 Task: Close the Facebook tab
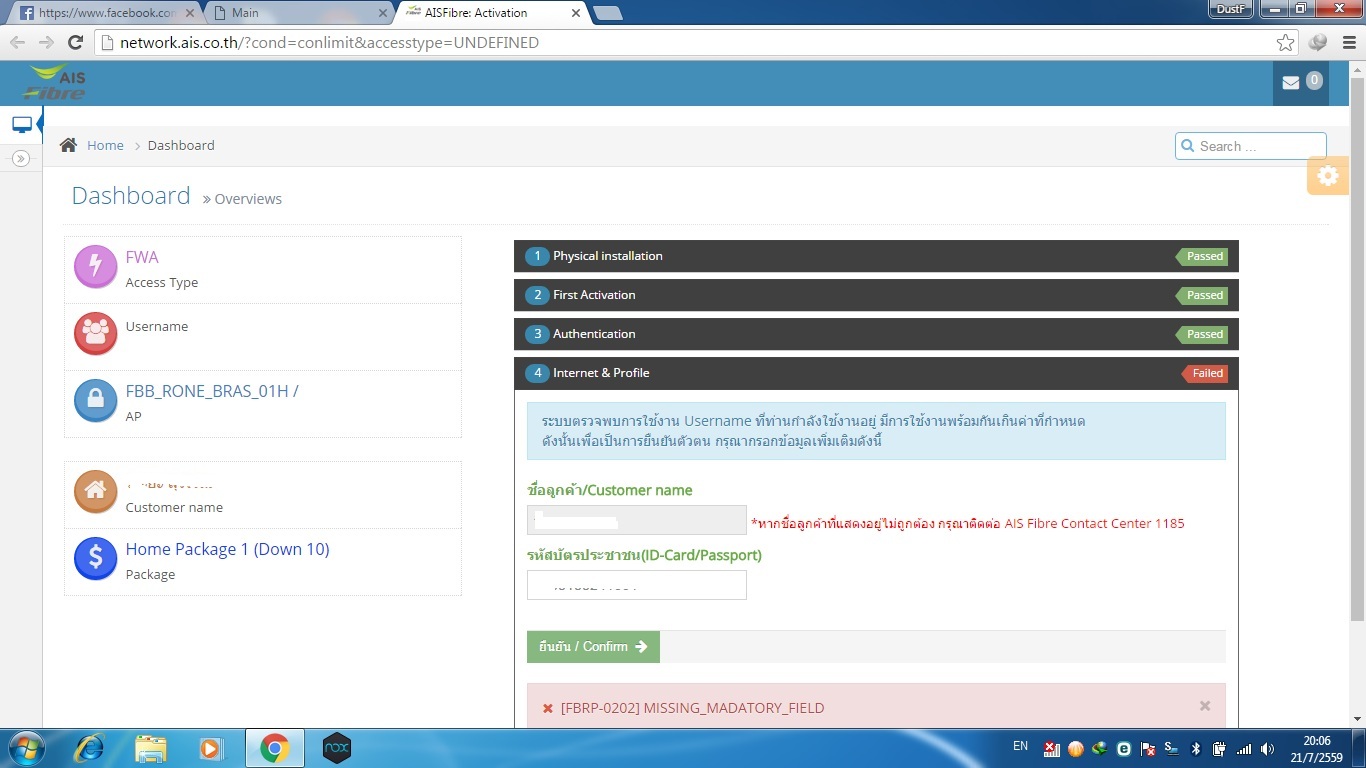(x=188, y=13)
